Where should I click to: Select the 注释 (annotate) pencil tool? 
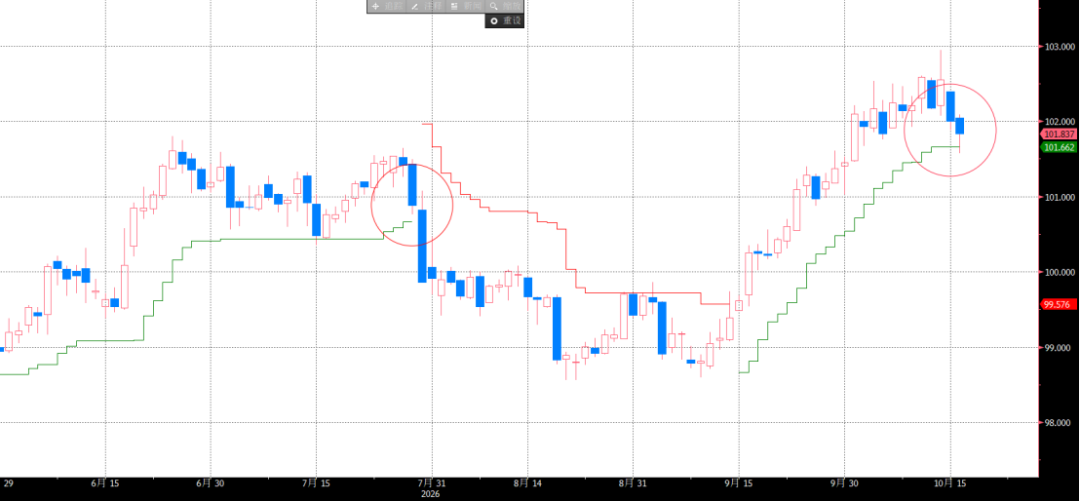pos(425,6)
